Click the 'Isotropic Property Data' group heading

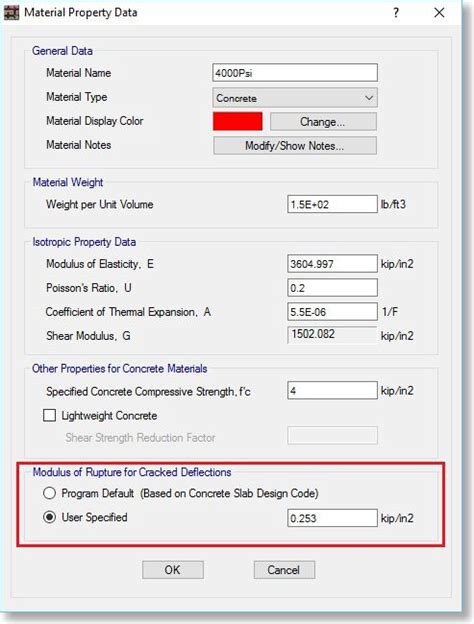pos(84,242)
